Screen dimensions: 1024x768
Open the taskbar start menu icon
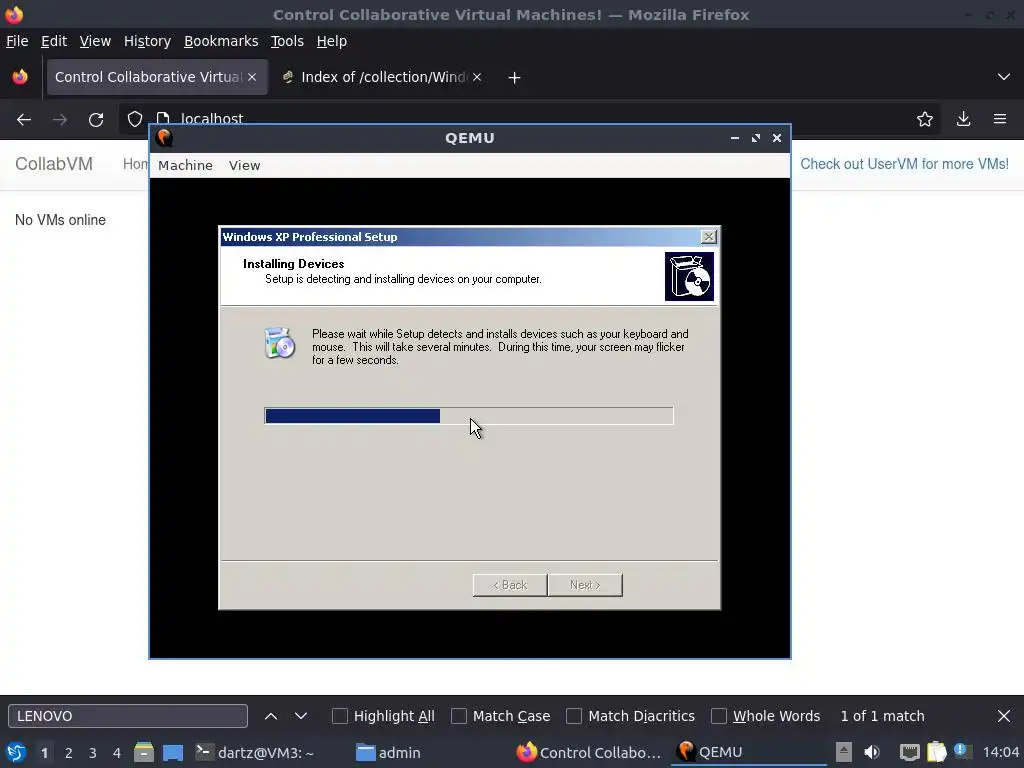[x=16, y=752]
